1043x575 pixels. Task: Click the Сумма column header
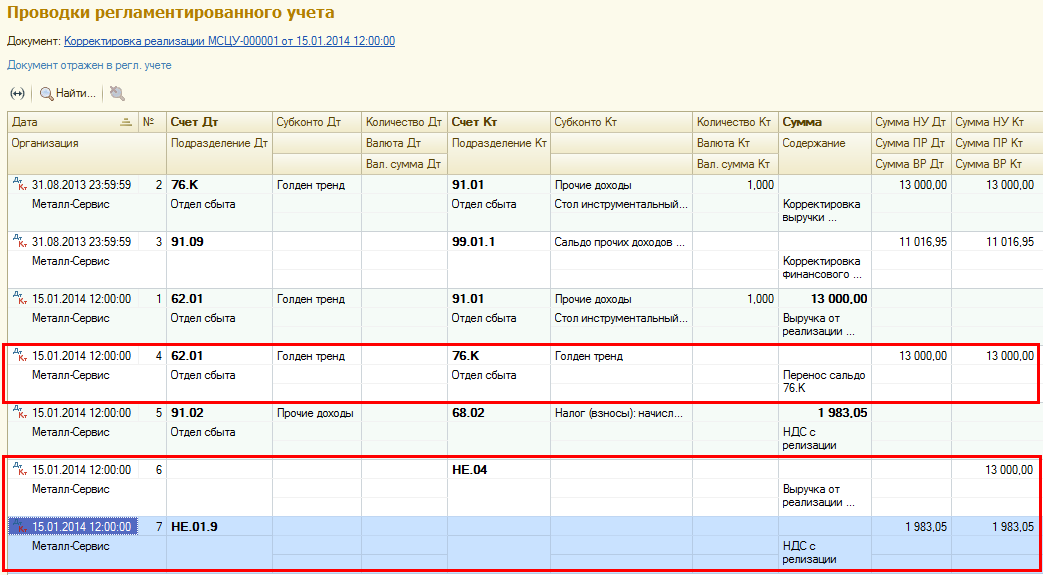[825, 122]
